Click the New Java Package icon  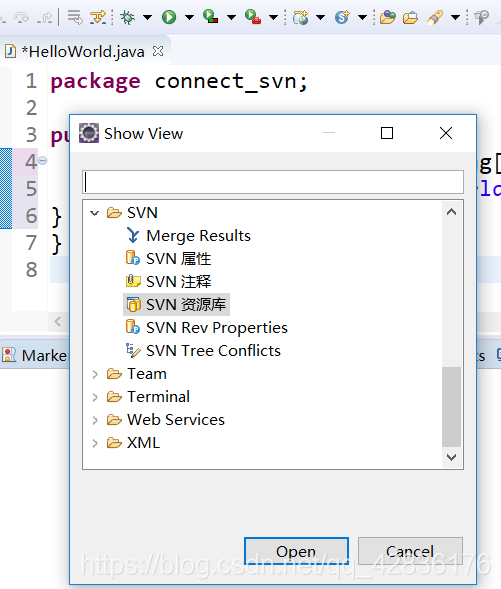point(300,17)
